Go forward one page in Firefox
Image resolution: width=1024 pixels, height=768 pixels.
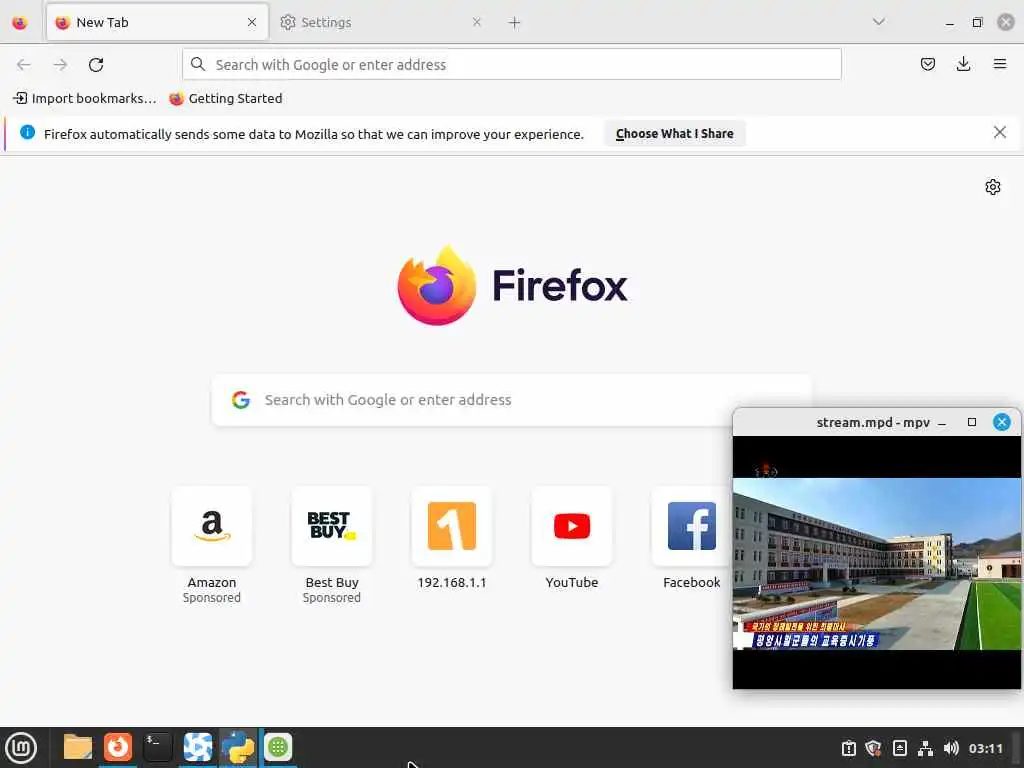point(60,65)
